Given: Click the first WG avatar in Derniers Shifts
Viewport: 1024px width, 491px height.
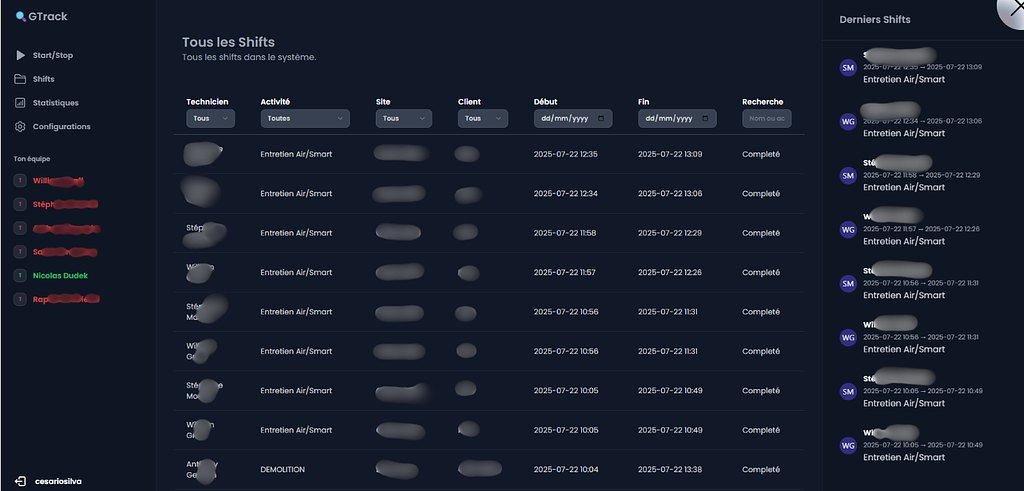Looking at the screenshot, I should [x=848, y=122].
